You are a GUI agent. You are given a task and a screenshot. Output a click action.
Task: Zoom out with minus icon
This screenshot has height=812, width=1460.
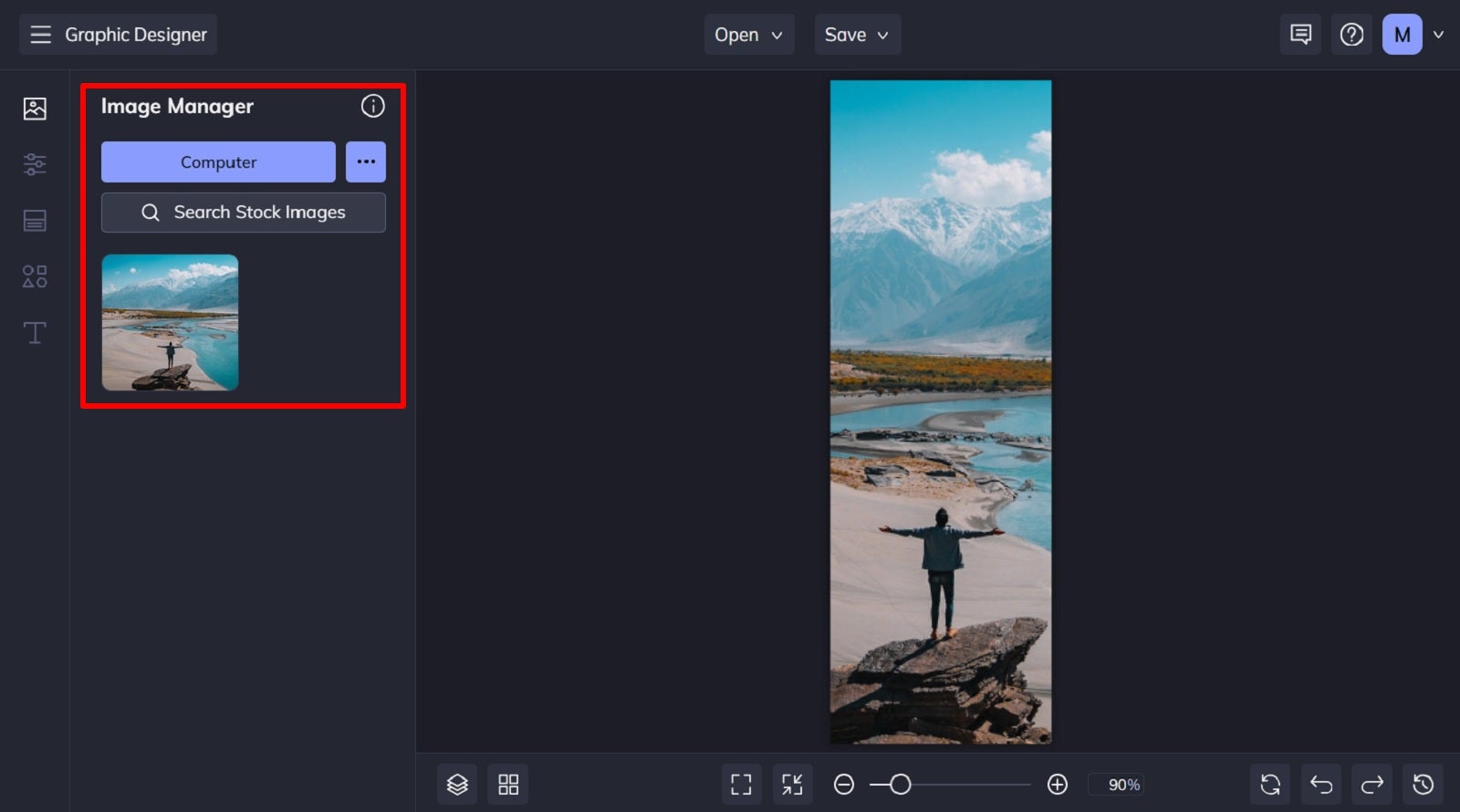point(844,785)
